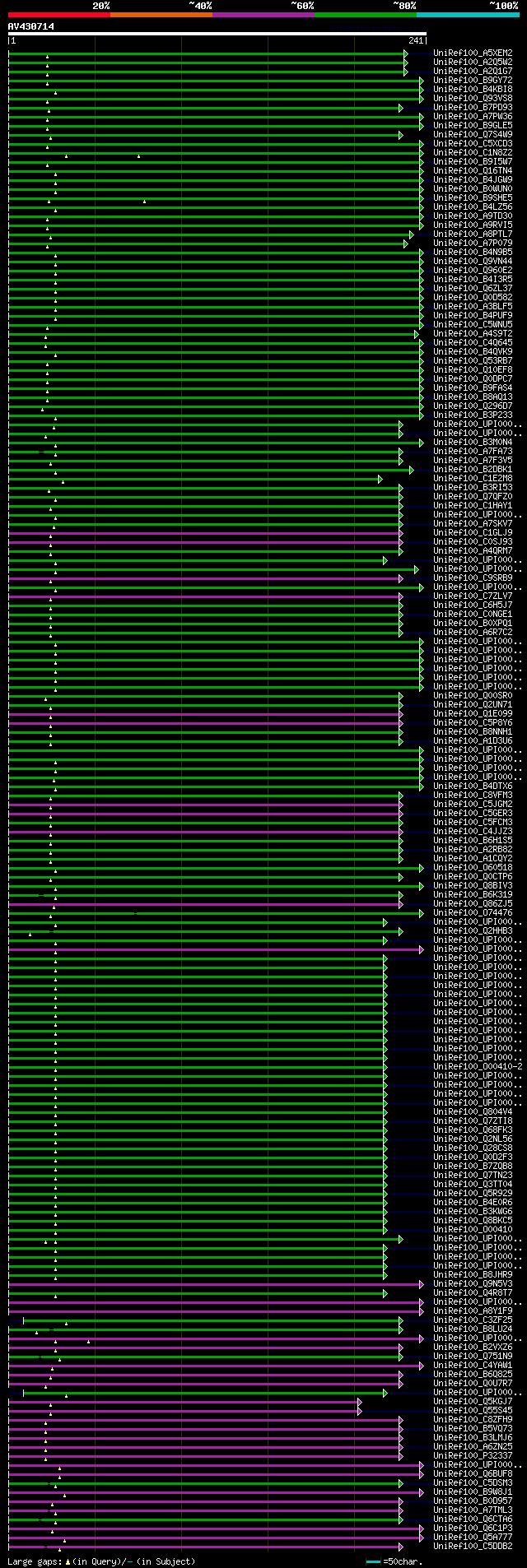Click the Large gaps legend text

pos(102,1561)
